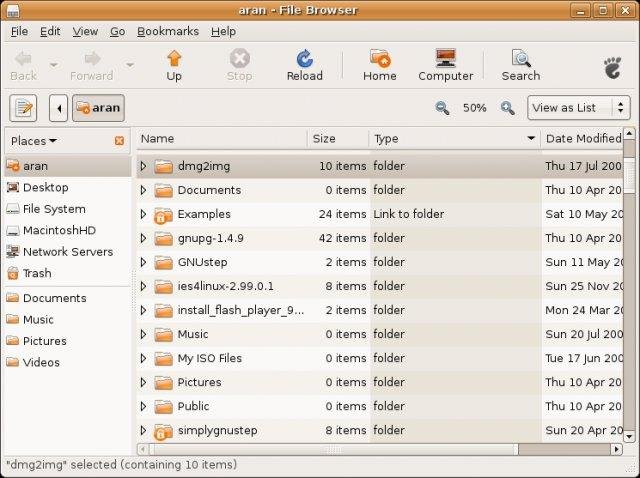Open the Forward history dropdown arrow
Viewport: 640px width, 478px height.
pos(129,64)
